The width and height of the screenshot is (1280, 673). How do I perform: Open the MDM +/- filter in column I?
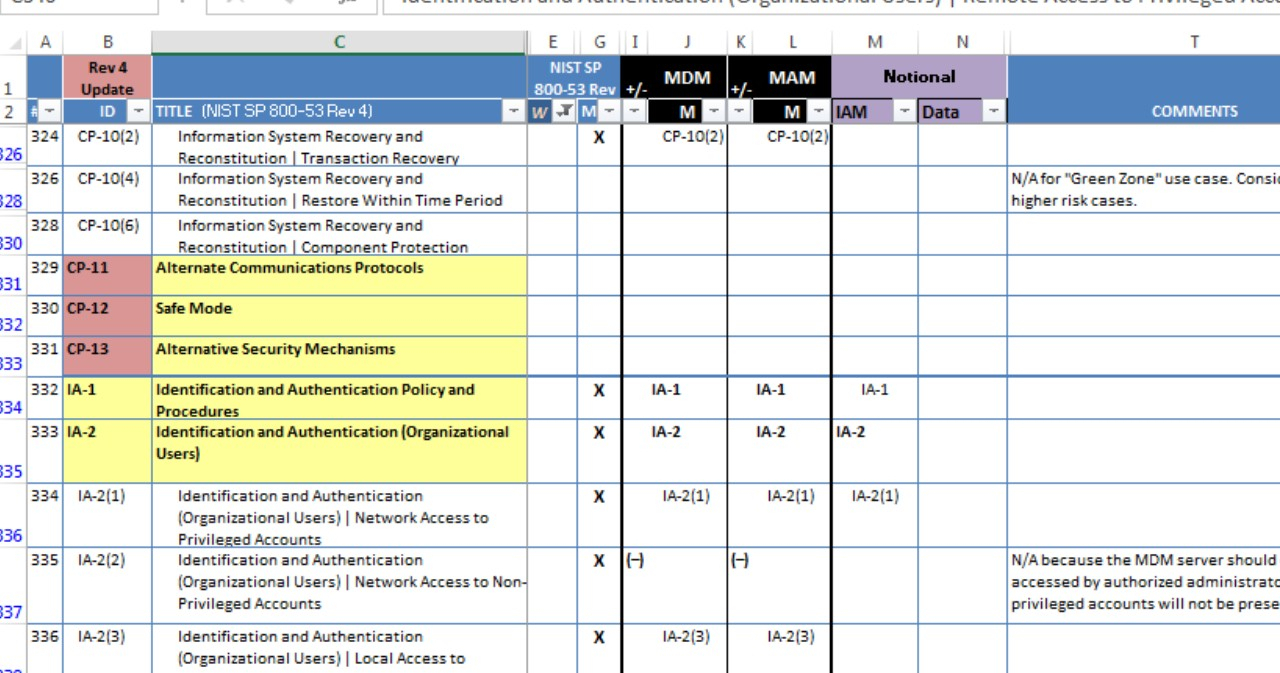(x=634, y=111)
